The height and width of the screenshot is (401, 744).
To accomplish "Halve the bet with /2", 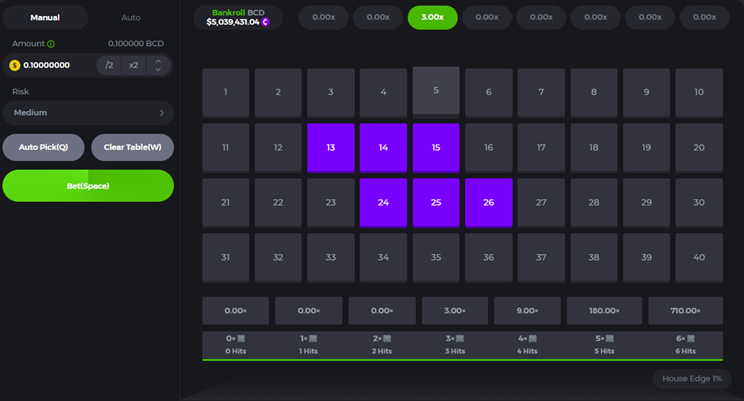I will point(109,65).
